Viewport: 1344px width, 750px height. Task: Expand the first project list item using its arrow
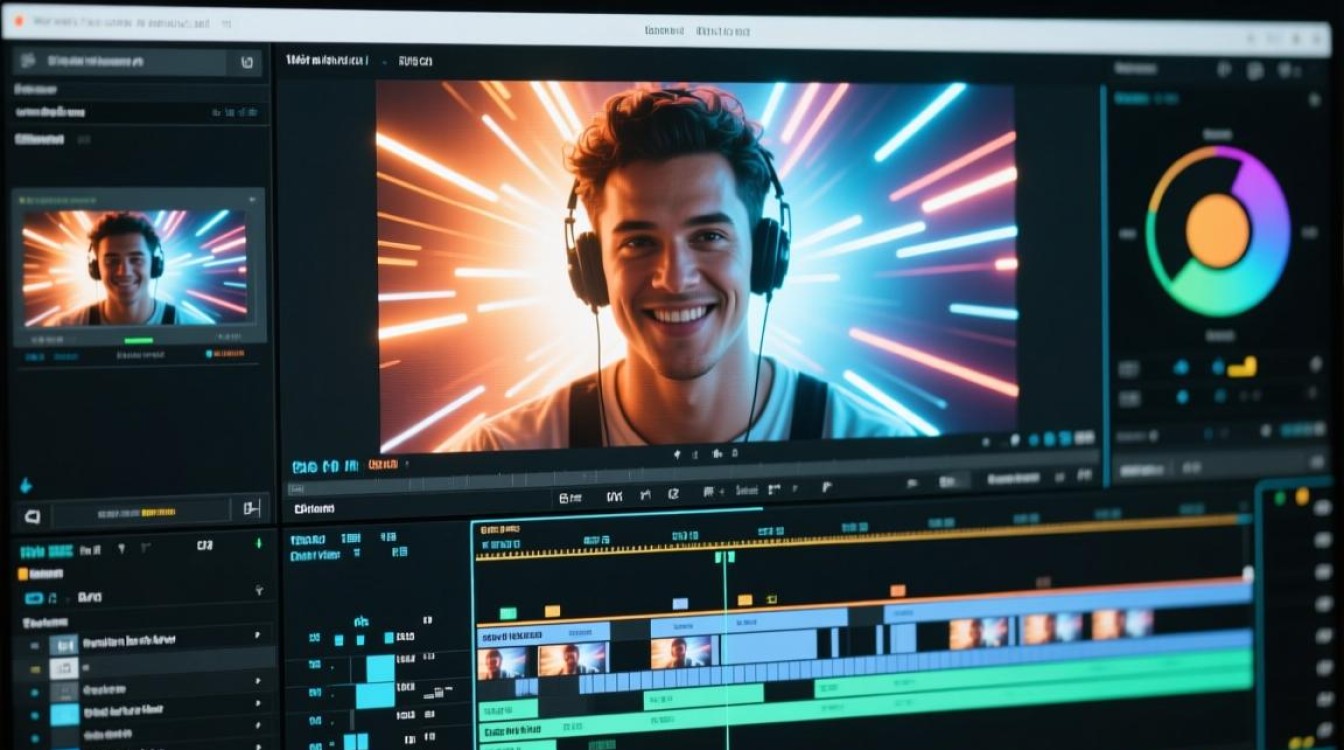(x=257, y=635)
